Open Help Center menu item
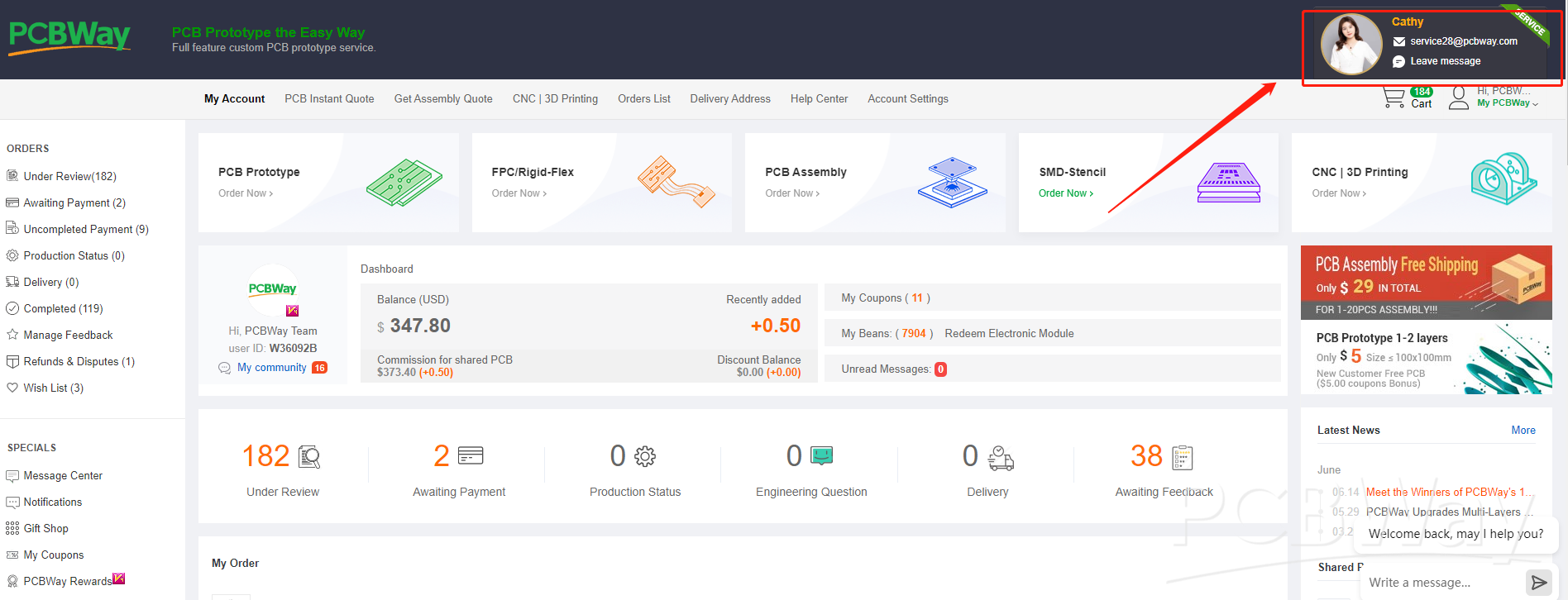Screen dimensions: 1568x600 tap(819, 98)
